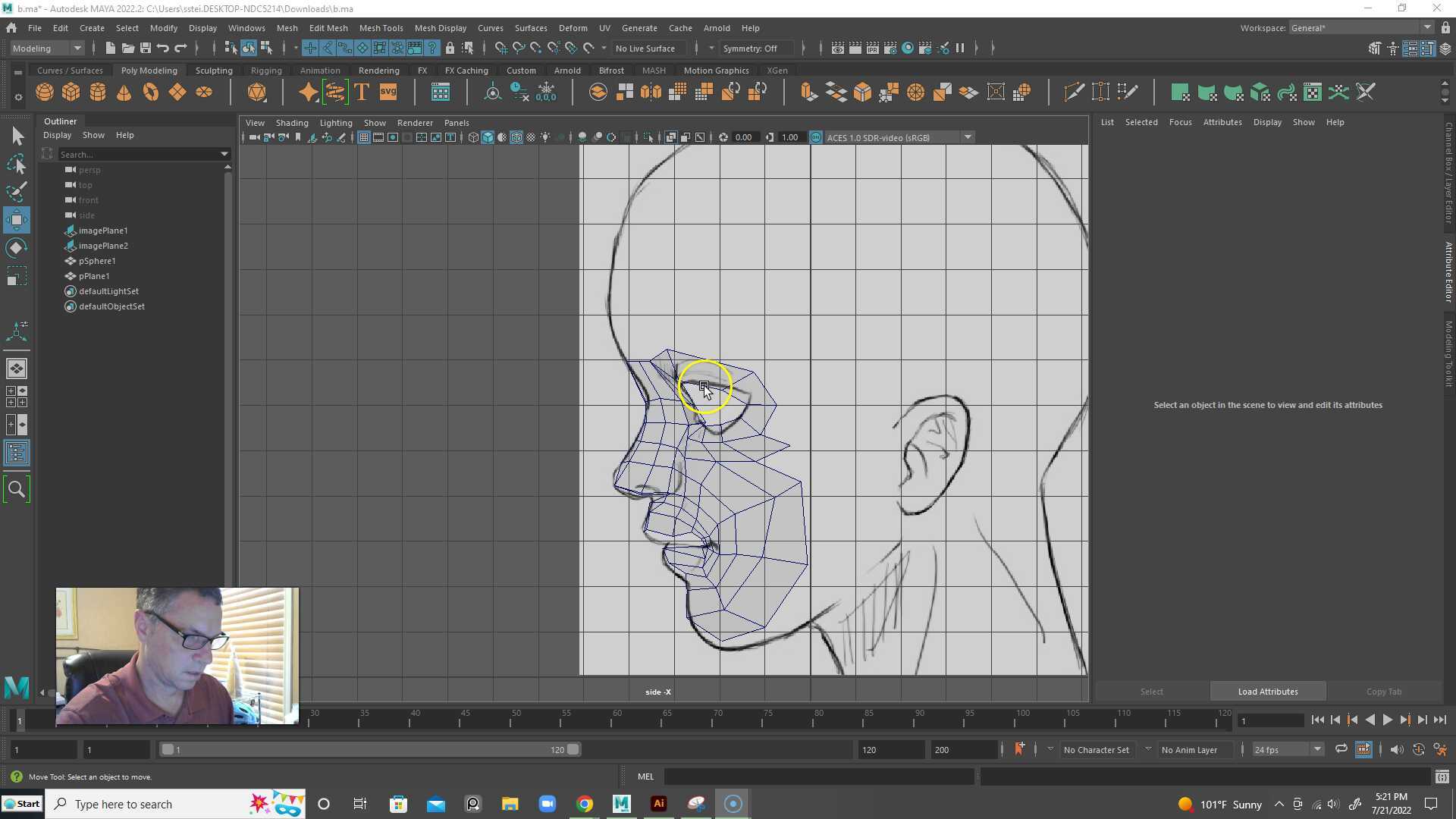Toggle the viewport grid display button
1456x819 pixels.
[x=364, y=137]
